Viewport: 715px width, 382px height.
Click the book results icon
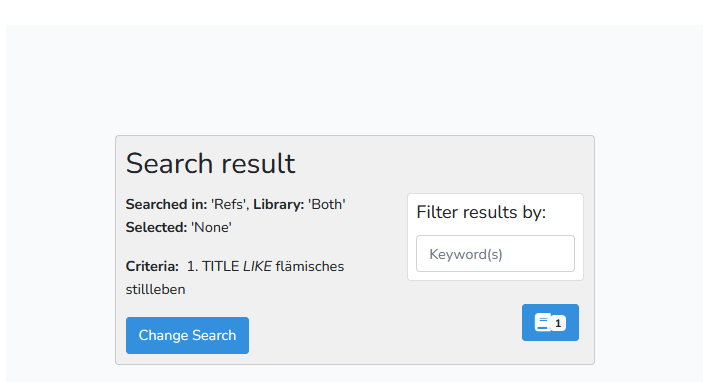543,322
